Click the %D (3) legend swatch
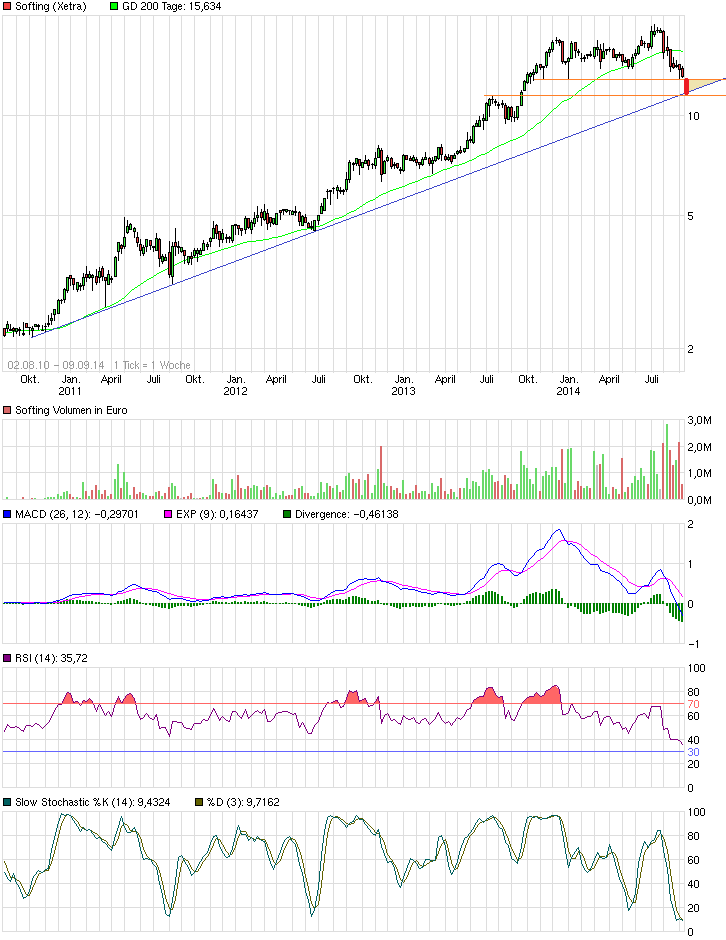Image resolution: width=726 pixels, height=940 pixels. tap(199, 802)
